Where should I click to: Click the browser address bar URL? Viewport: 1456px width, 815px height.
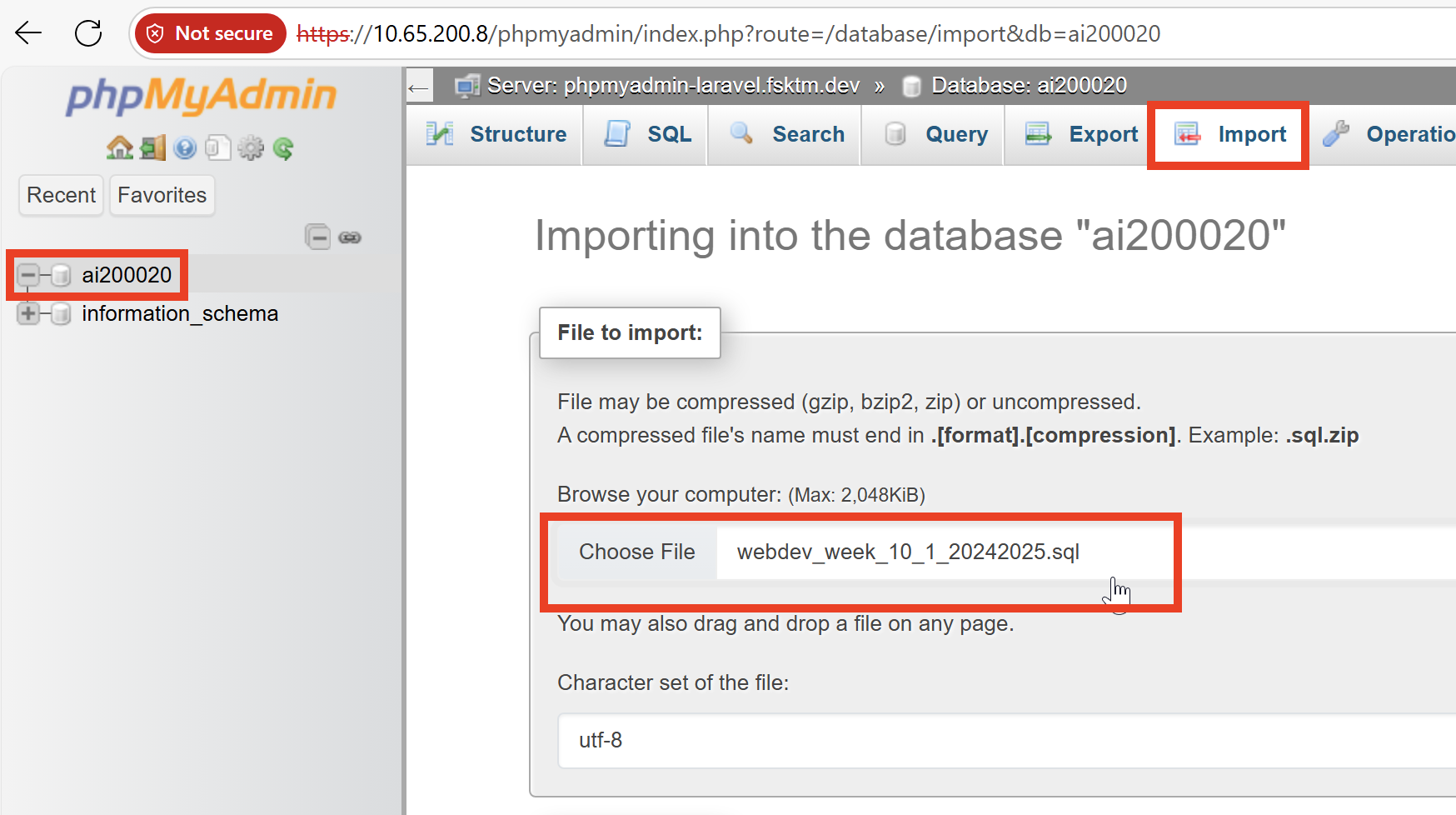click(728, 33)
